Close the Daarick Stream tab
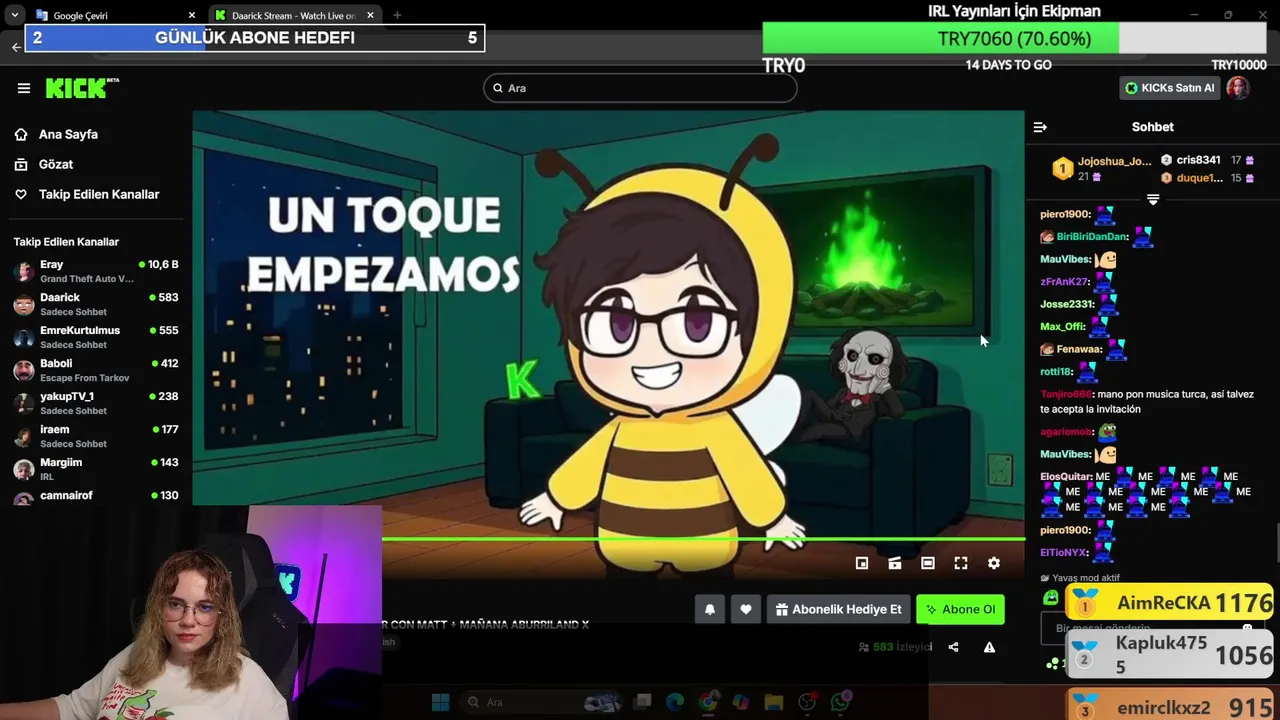Screen dimensions: 1280x720 click(370, 15)
